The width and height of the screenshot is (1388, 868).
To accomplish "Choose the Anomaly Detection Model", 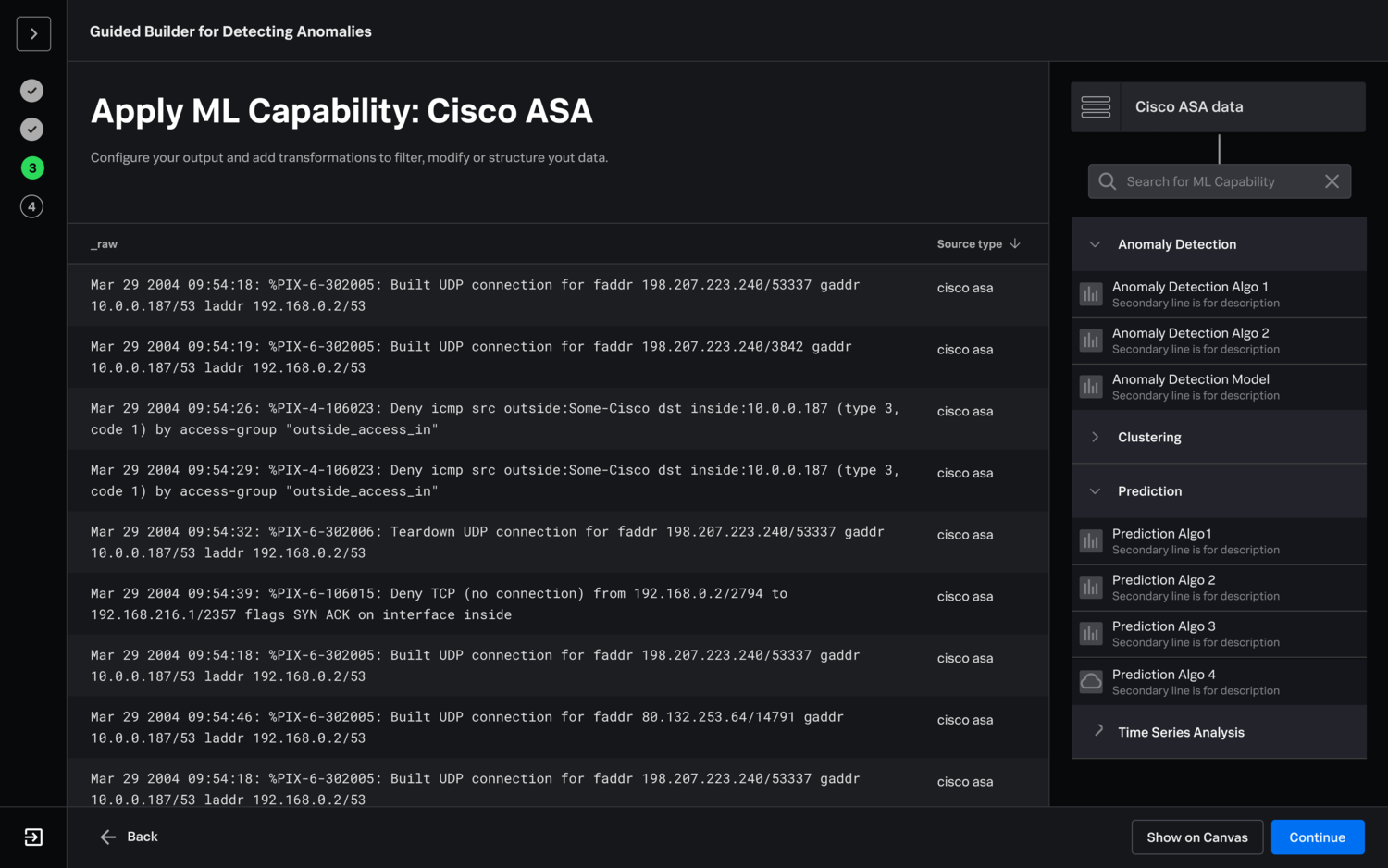I will pyautogui.click(x=1219, y=387).
